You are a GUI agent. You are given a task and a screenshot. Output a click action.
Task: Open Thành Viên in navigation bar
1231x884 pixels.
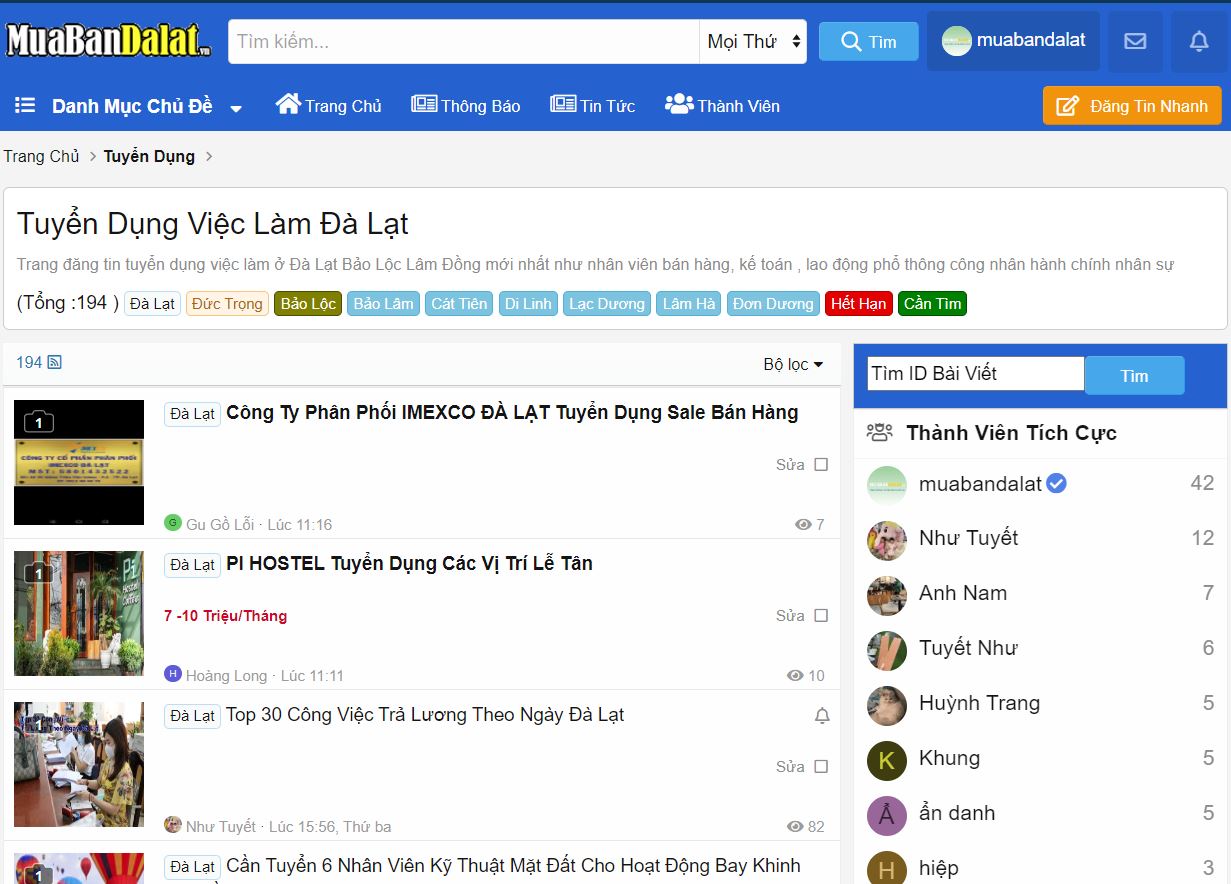722,105
